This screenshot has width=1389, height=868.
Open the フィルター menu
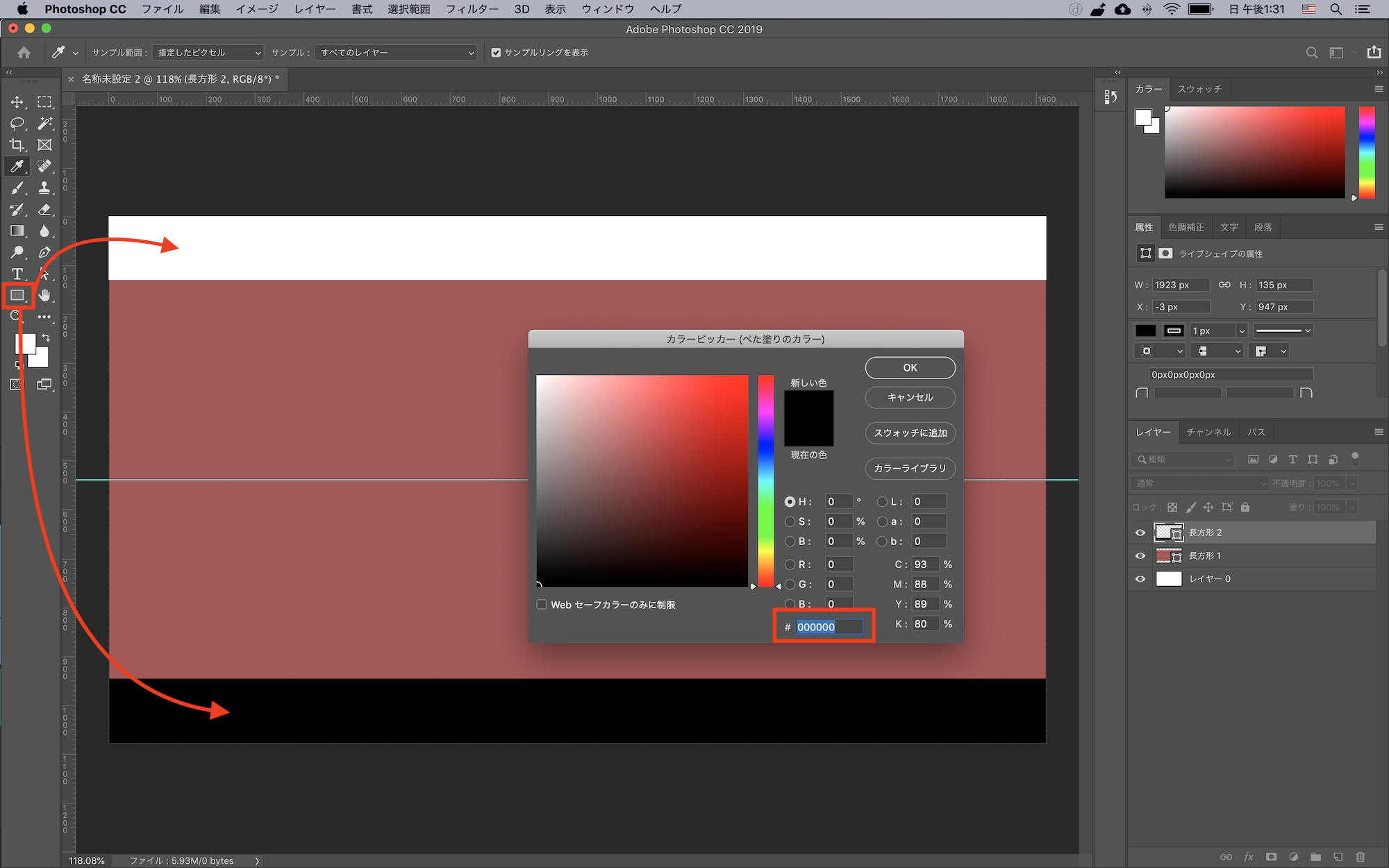tap(472, 9)
